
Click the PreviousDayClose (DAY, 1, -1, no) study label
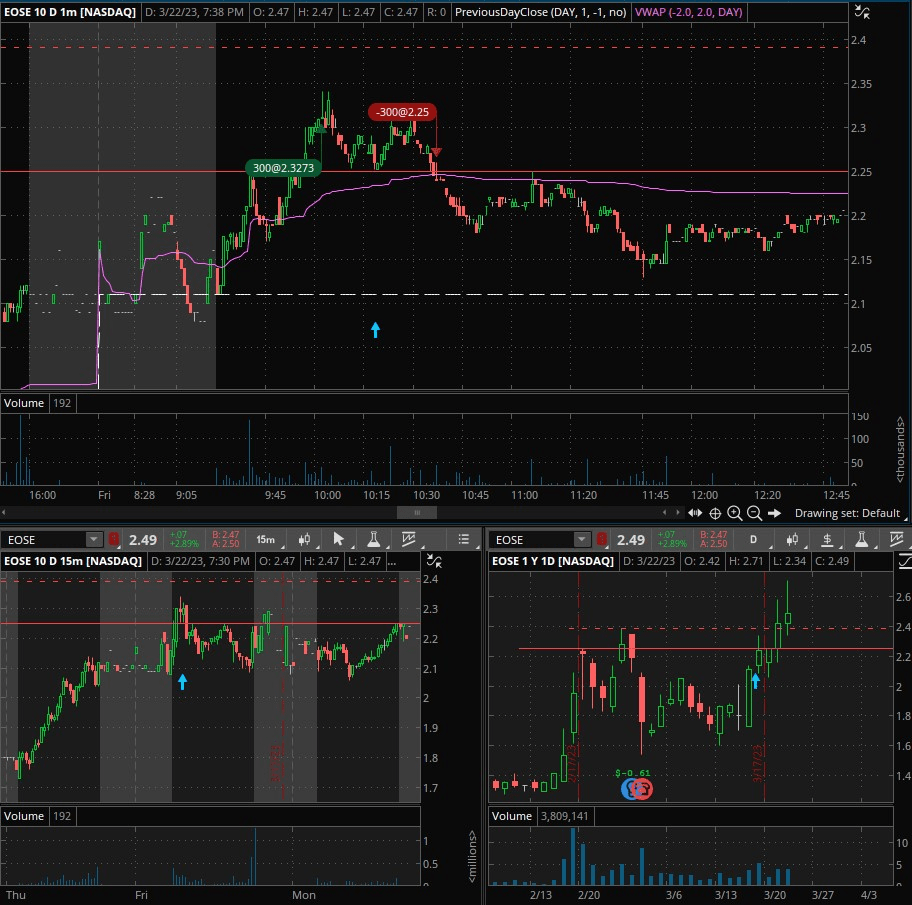(540, 12)
